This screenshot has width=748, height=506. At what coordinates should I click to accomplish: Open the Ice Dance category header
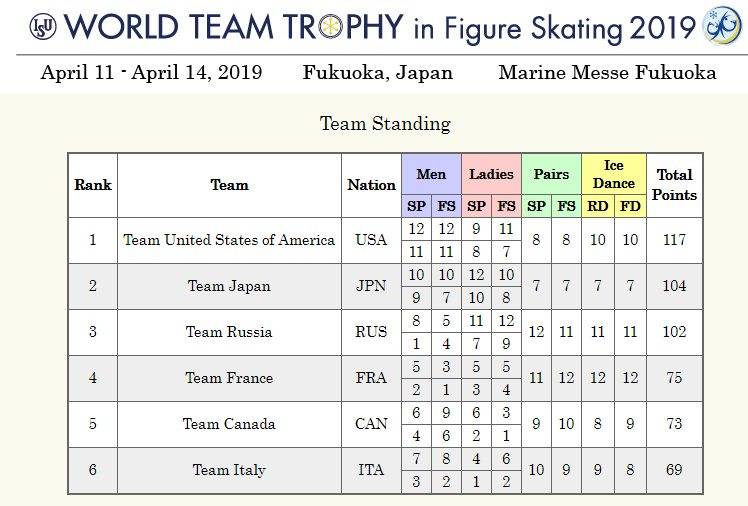click(613, 174)
